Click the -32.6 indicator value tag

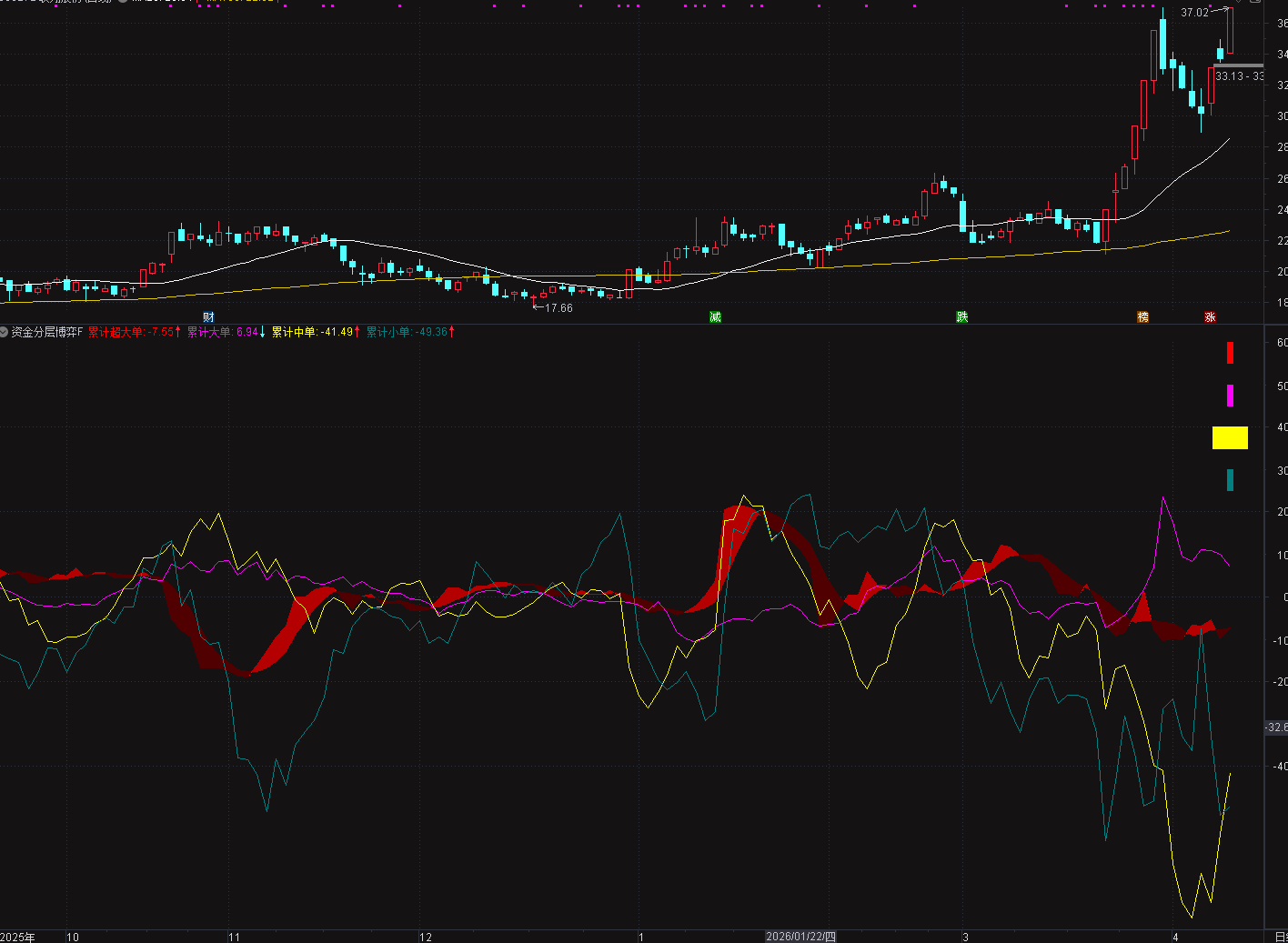(1276, 727)
